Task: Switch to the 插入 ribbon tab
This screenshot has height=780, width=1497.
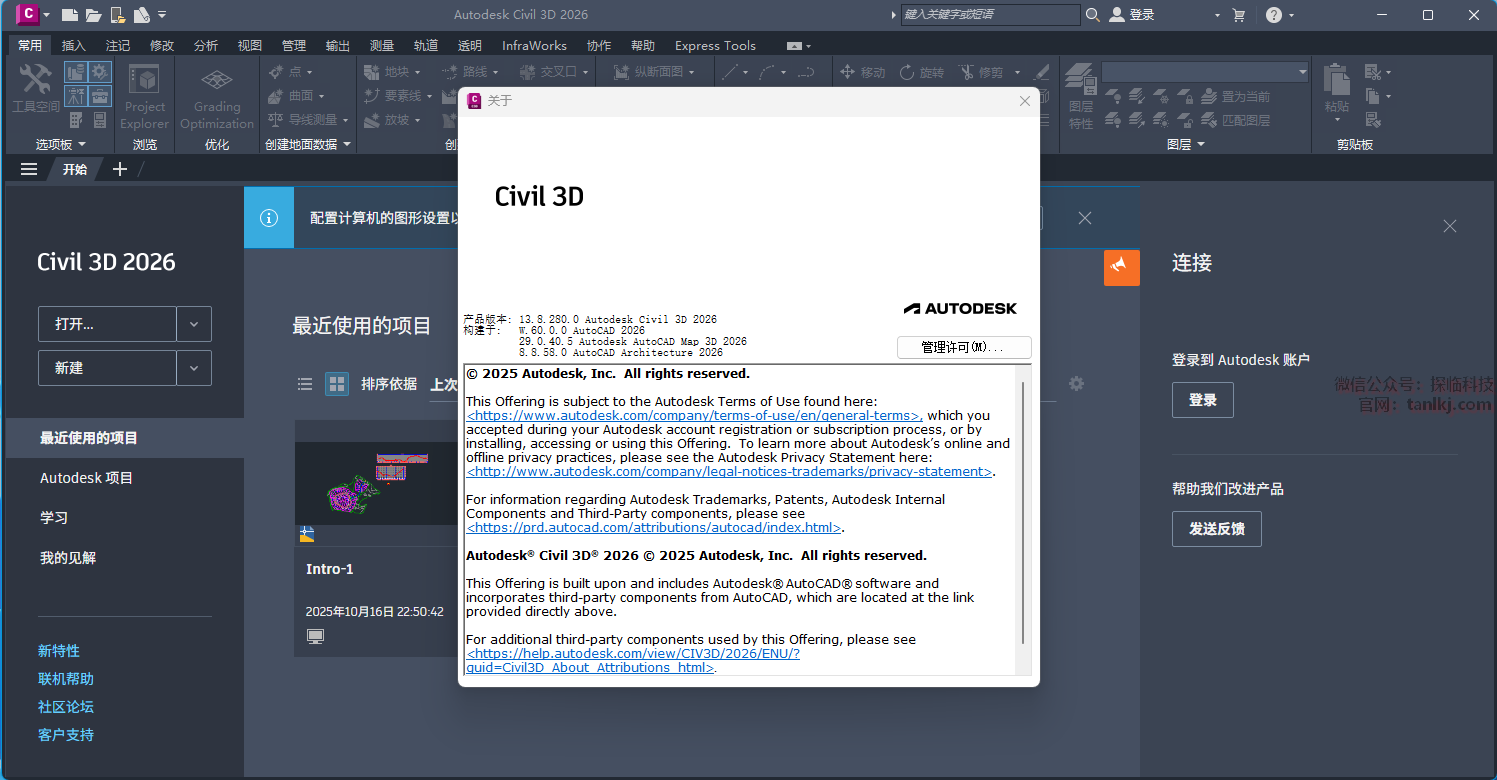Action: point(74,45)
